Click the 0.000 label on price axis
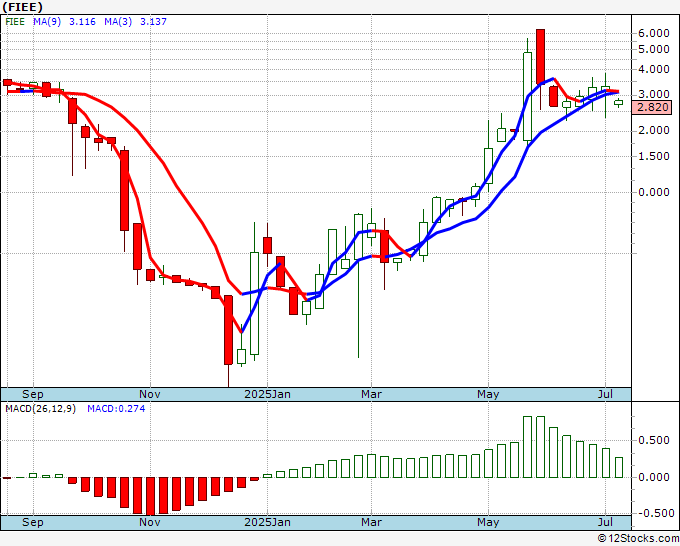This screenshot has height=546, width=680. 654,192
